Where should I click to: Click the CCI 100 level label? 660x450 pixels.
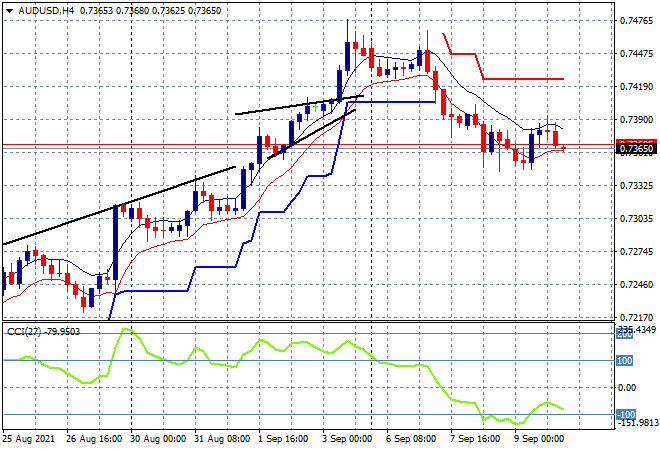(625, 361)
